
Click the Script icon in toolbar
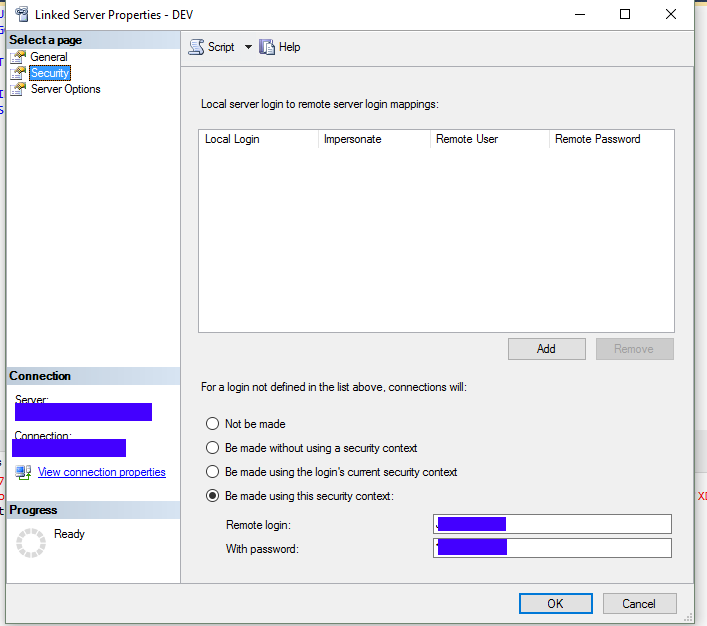196,47
